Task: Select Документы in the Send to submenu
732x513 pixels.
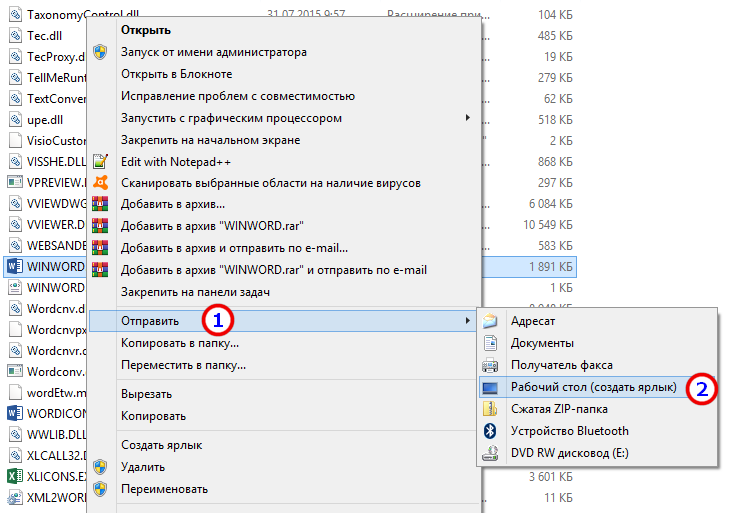Action: [542, 343]
